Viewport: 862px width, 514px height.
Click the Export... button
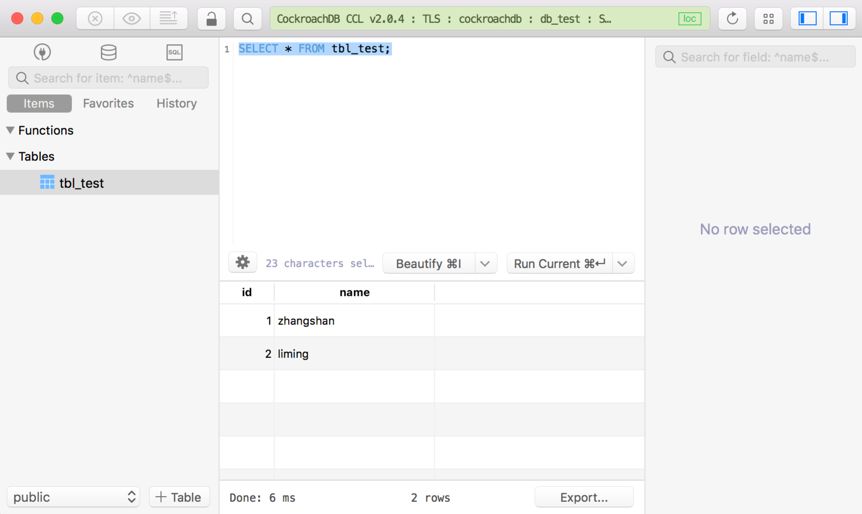point(584,498)
